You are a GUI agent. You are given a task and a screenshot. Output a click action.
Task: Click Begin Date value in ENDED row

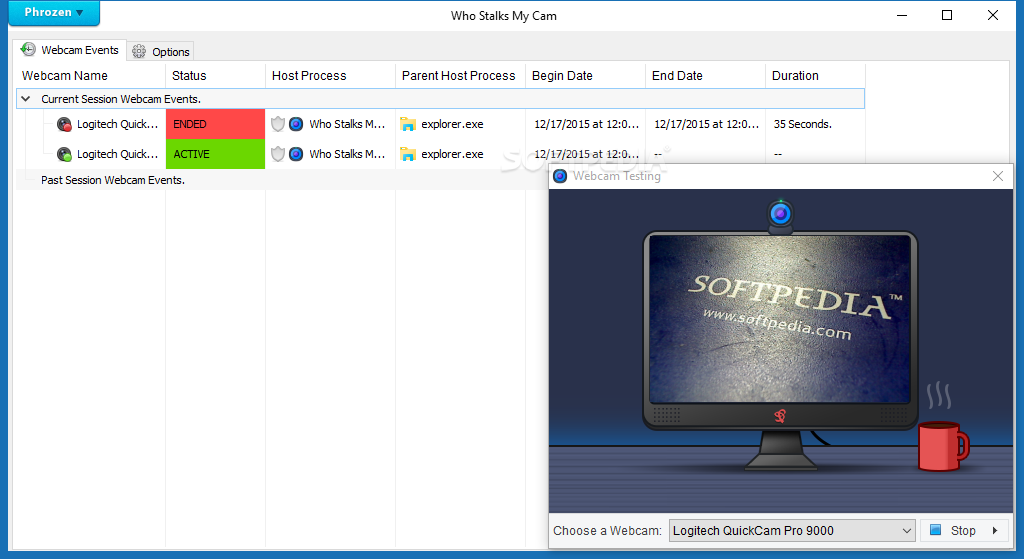586,124
